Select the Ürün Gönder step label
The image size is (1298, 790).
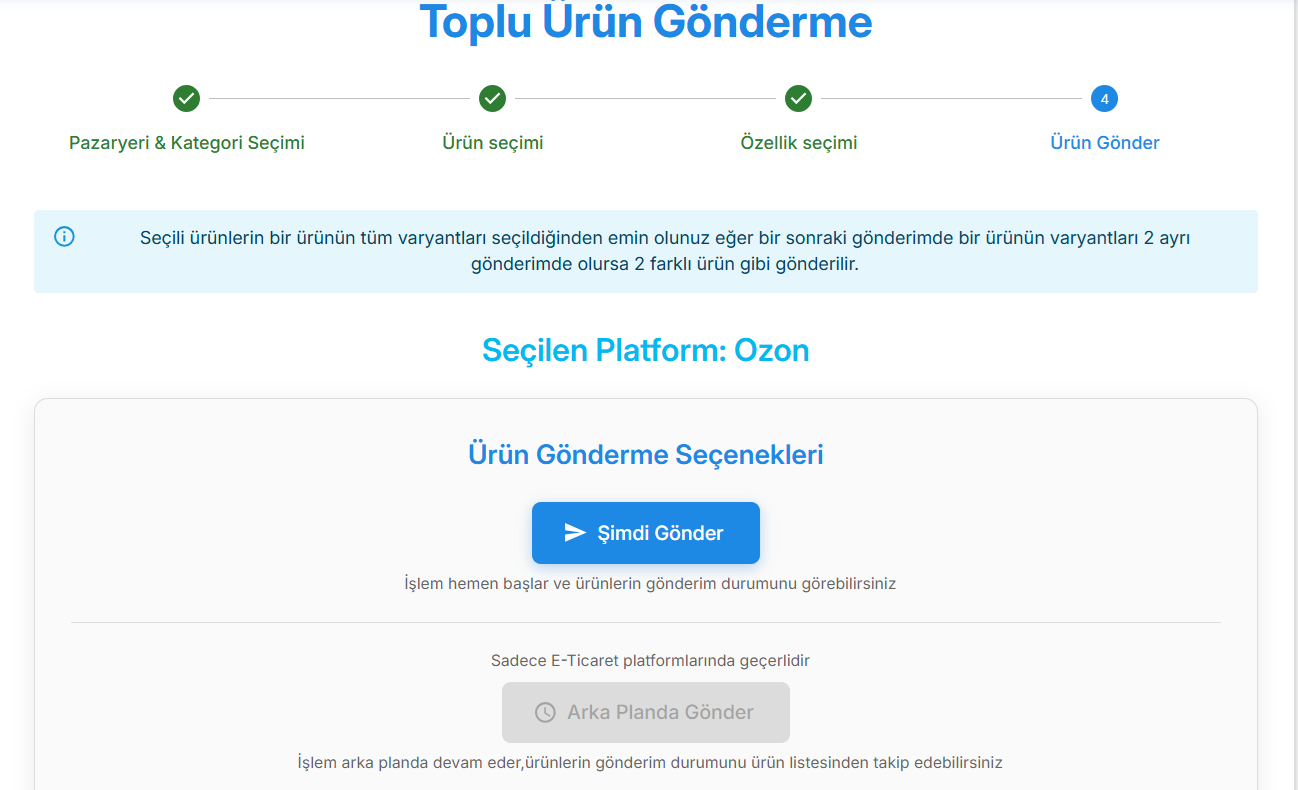coord(1104,142)
